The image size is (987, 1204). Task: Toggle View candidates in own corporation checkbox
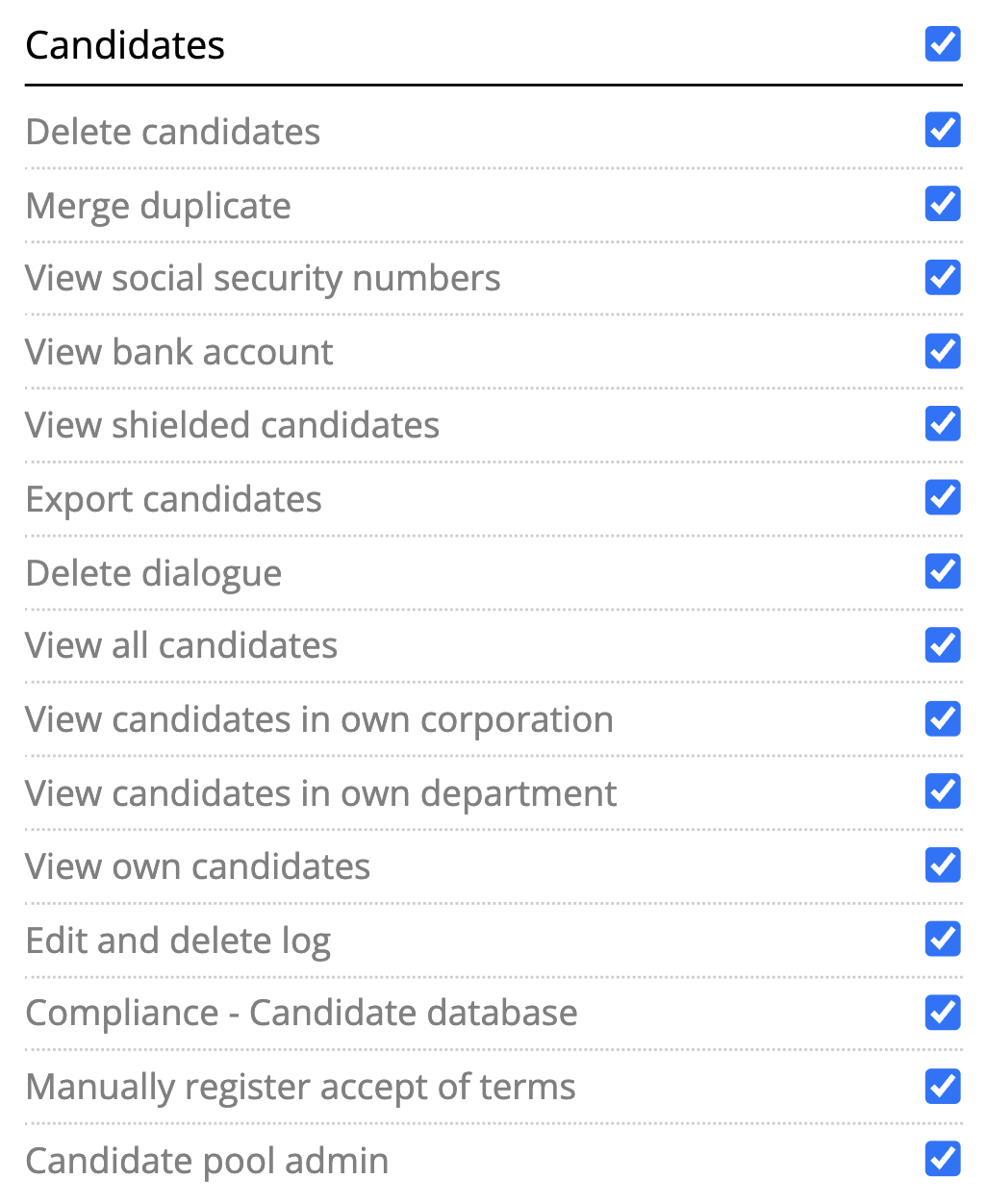[x=942, y=718]
